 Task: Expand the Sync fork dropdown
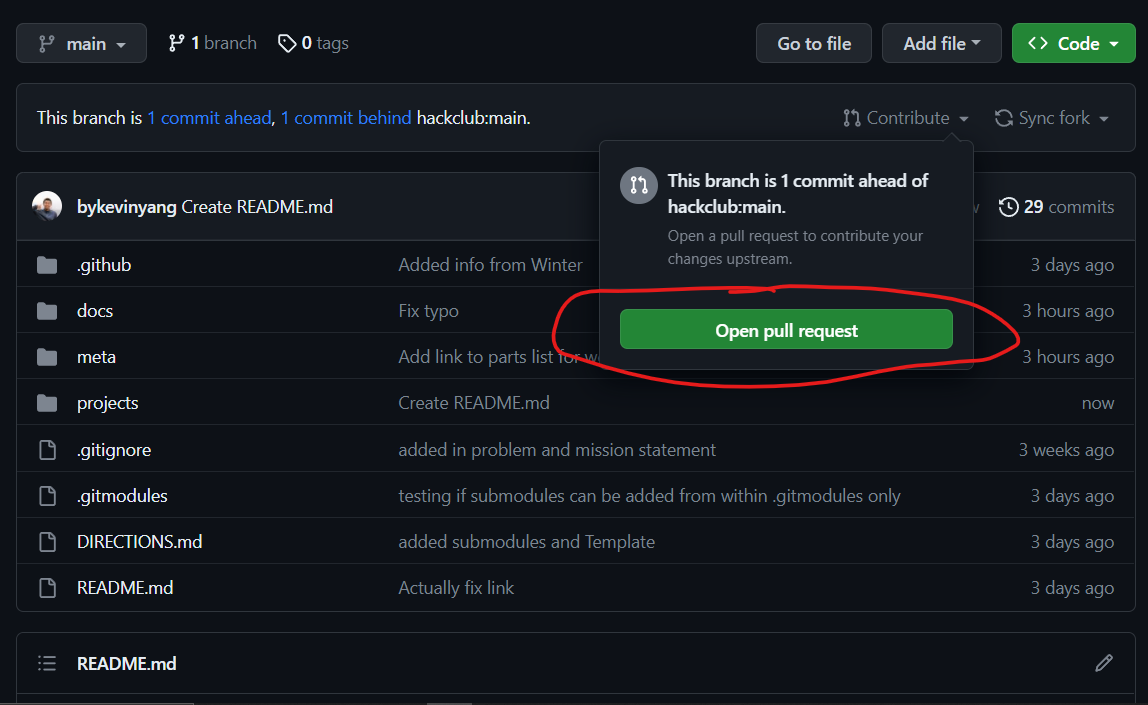(x=1051, y=118)
